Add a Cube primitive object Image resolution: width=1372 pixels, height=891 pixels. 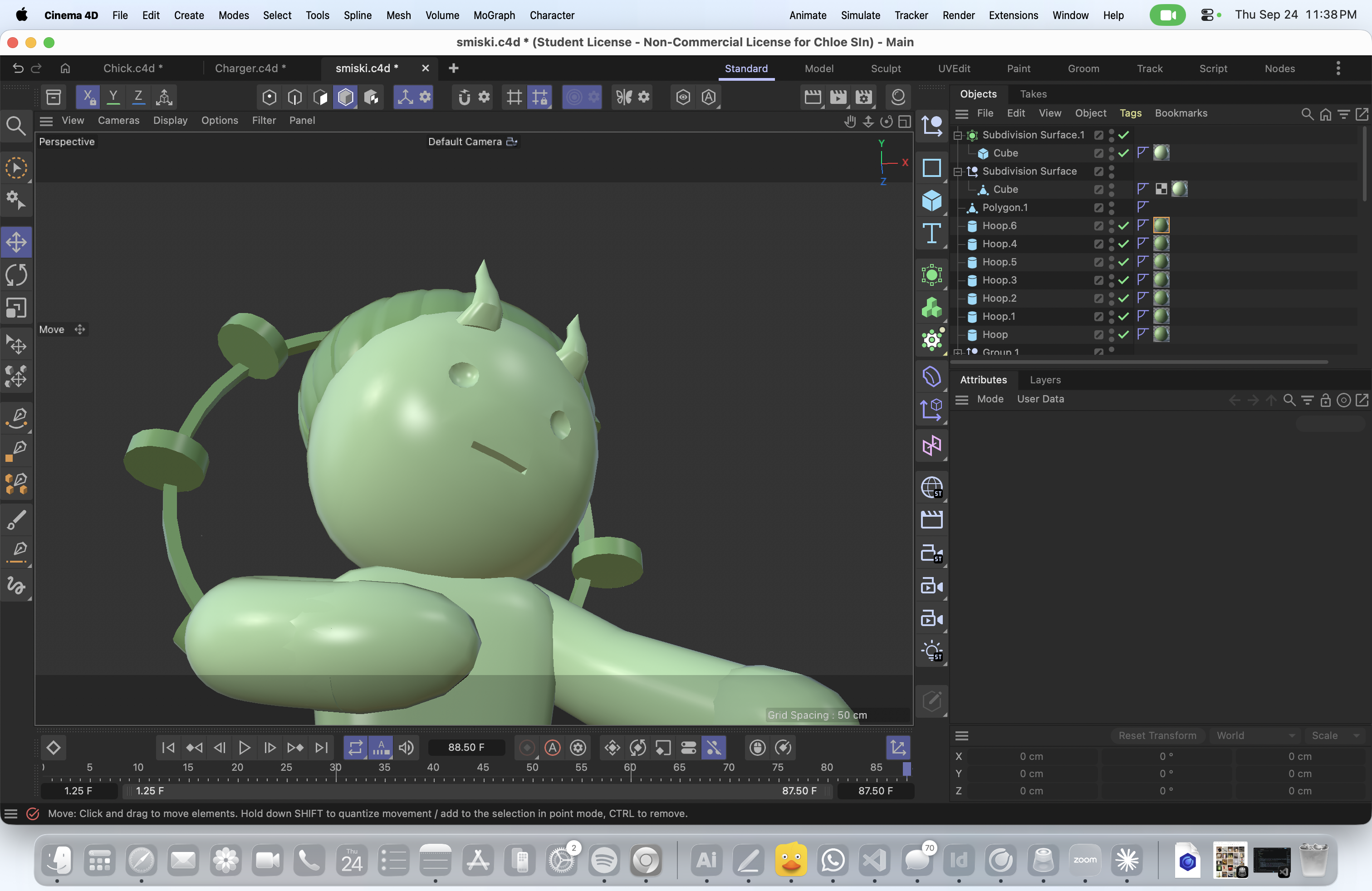(931, 201)
